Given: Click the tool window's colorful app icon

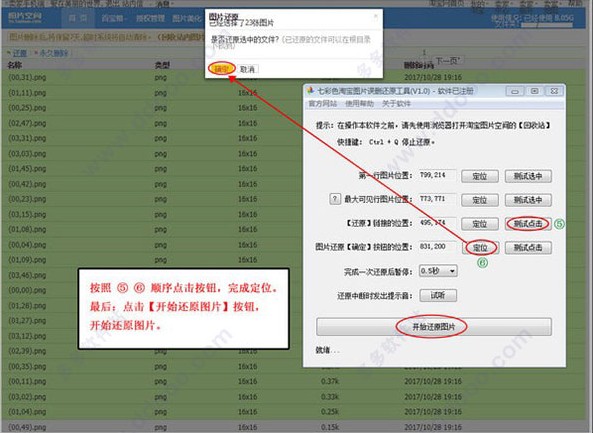Looking at the screenshot, I should coord(310,90).
